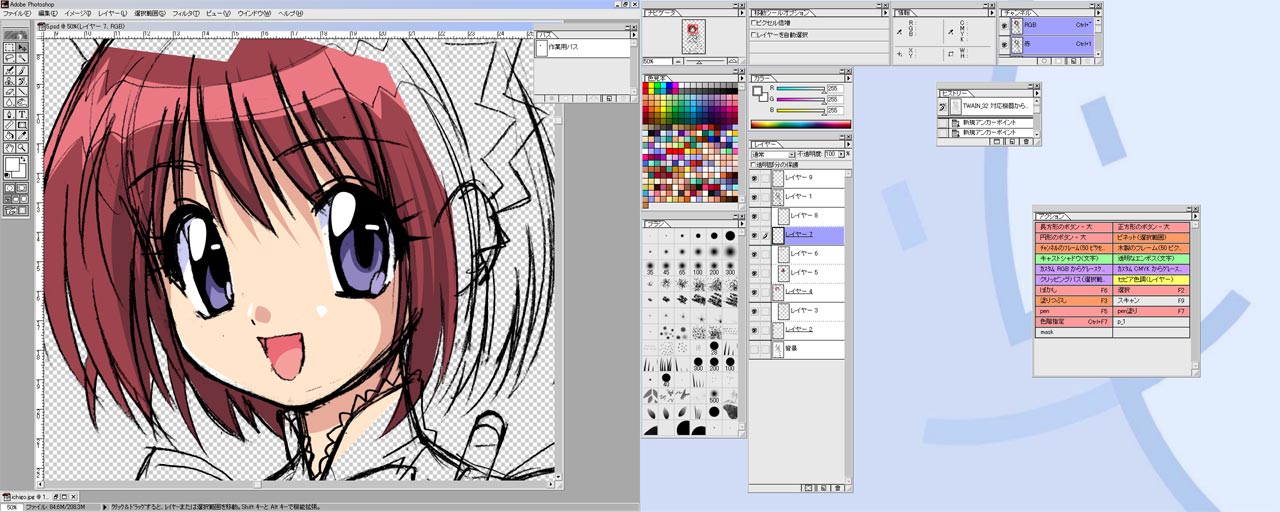Open the Actions panel flyout menu arrow
1280x512 pixels.
pos(1196,216)
